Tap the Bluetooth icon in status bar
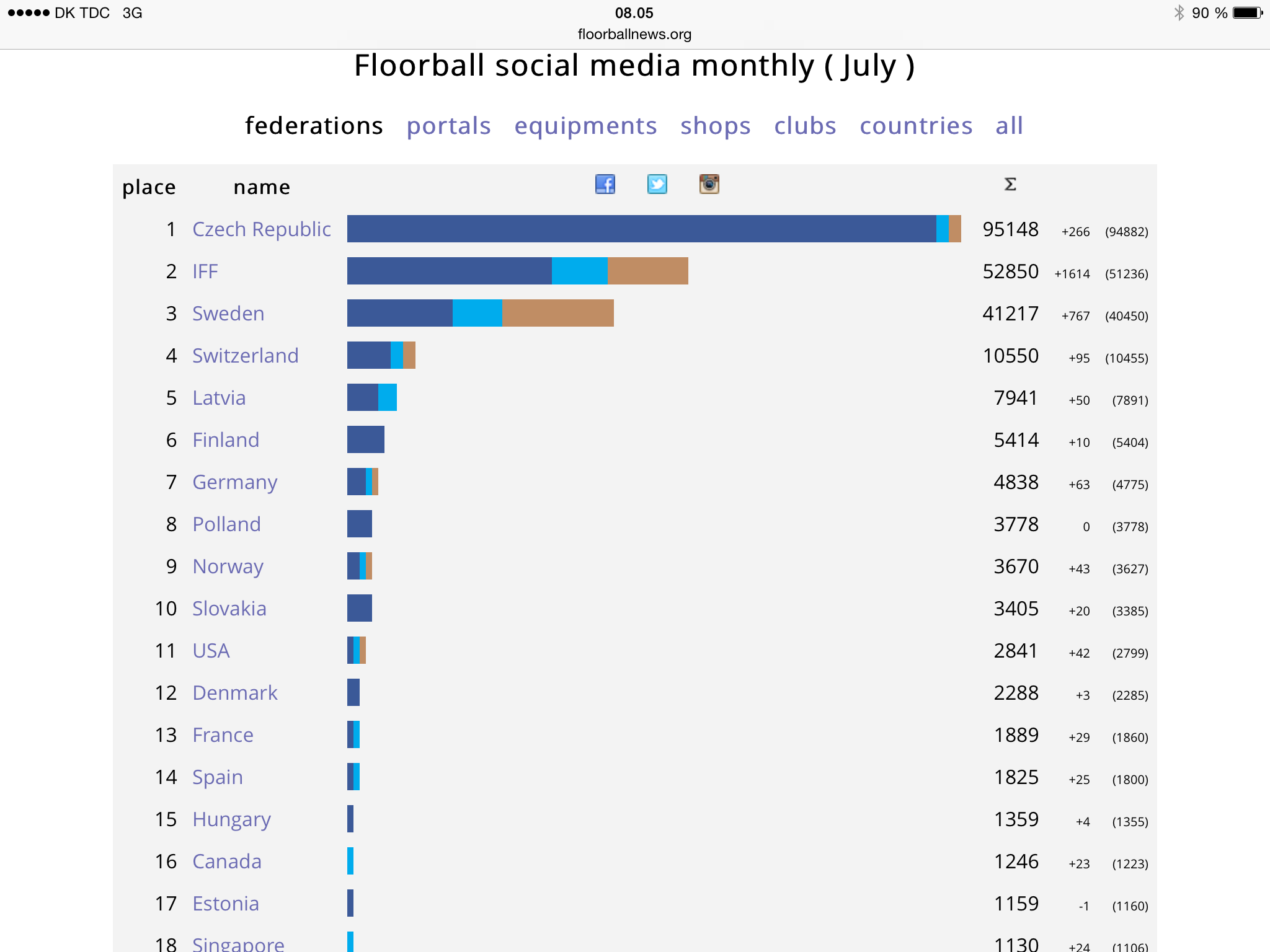 pyautogui.click(x=1179, y=13)
